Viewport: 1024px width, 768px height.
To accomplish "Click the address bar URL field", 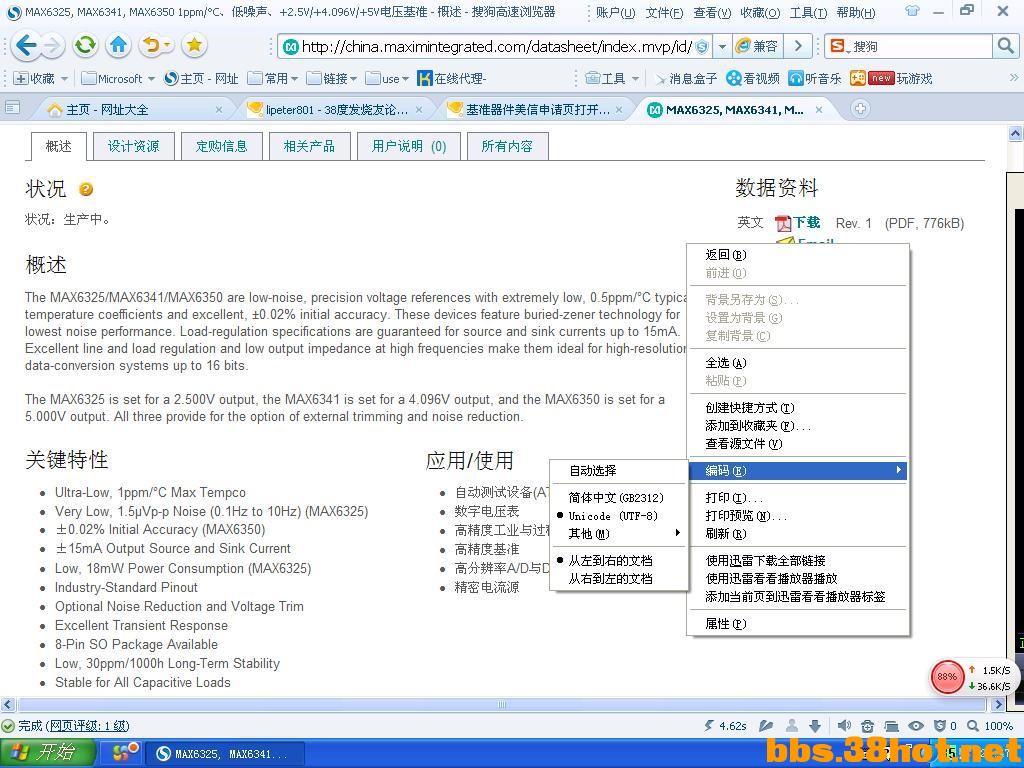I will (x=496, y=46).
